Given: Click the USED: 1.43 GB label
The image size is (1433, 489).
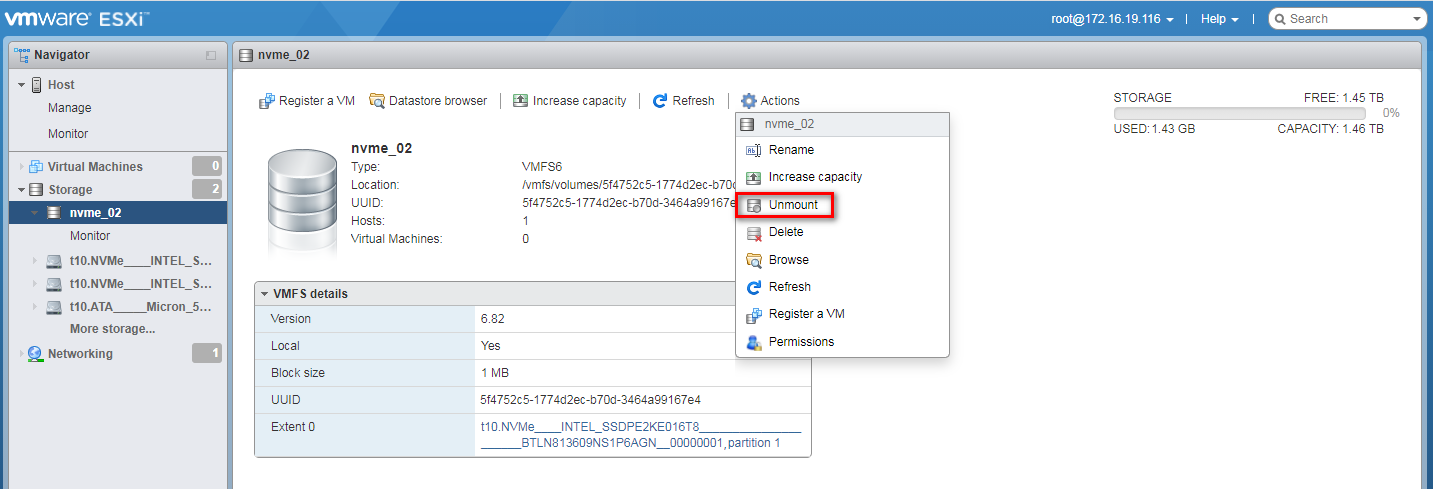Looking at the screenshot, I should pyautogui.click(x=1154, y=129).
